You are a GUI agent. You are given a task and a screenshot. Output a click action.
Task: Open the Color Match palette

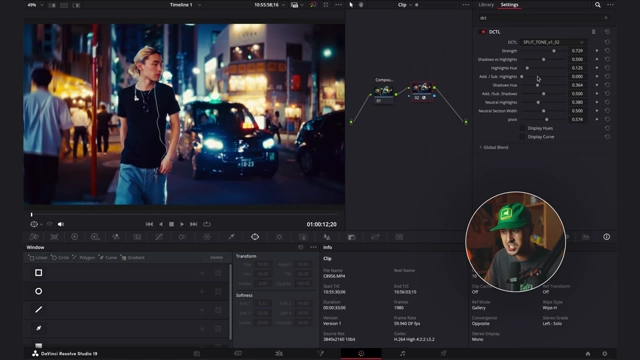click(54, 237)
